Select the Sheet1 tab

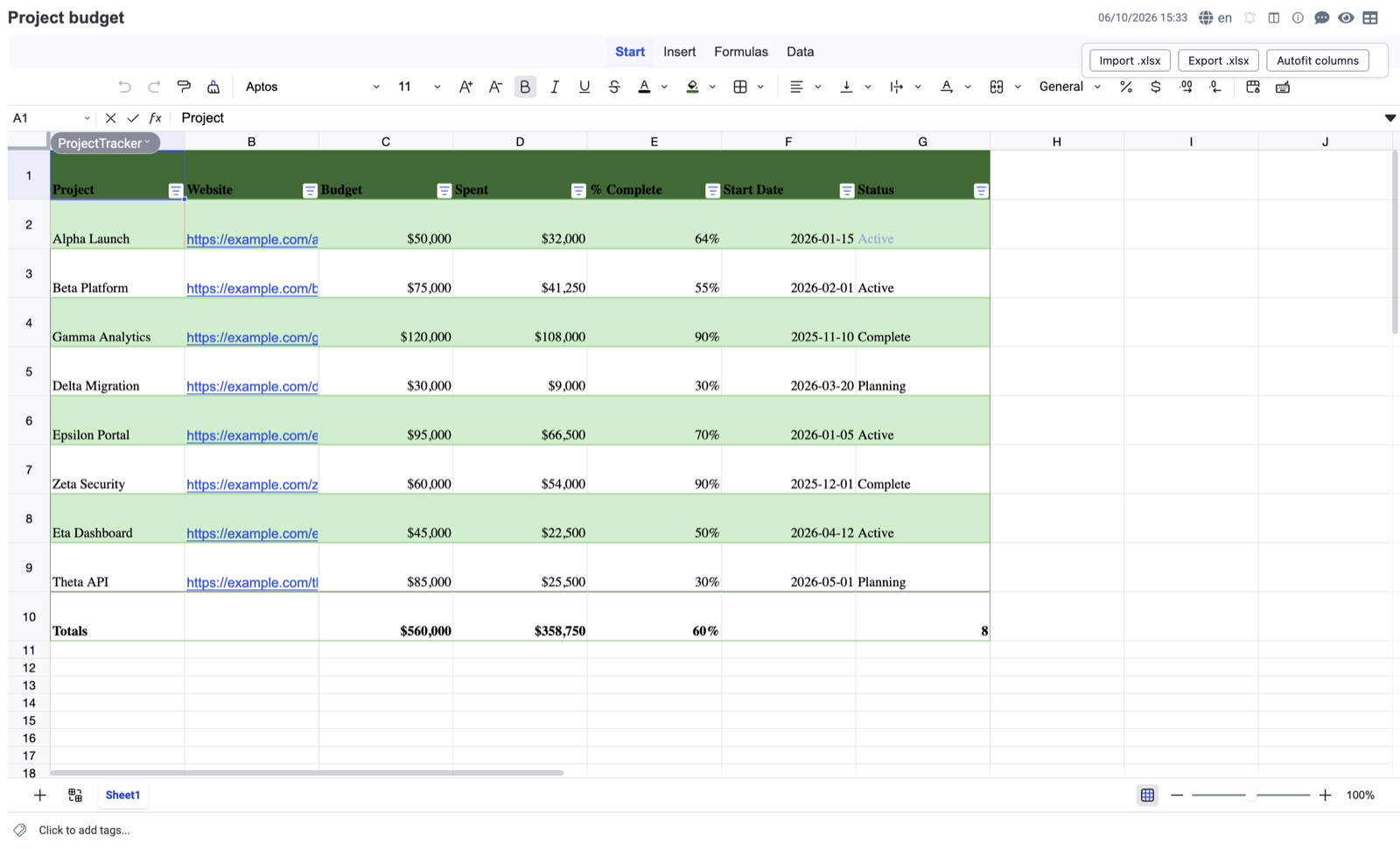coord(122,795)
